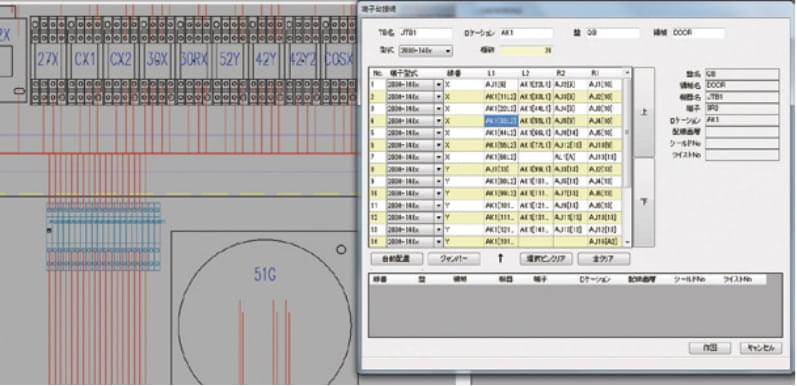Click the L1 cell in row 1
The height and width of the screenshot is (386, 797).
(x=500, y=84)
